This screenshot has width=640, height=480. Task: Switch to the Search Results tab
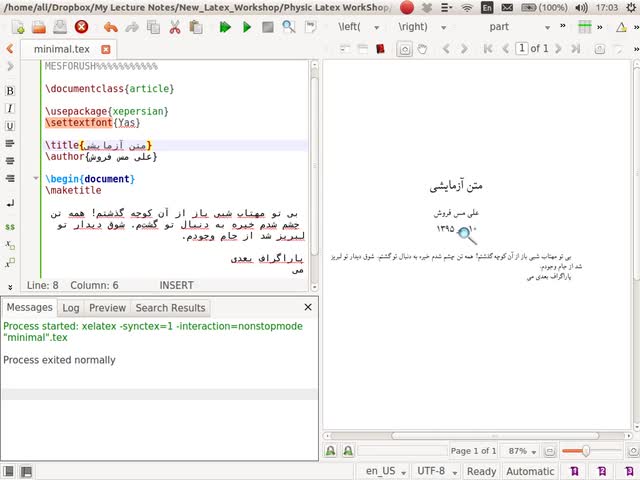171,308
